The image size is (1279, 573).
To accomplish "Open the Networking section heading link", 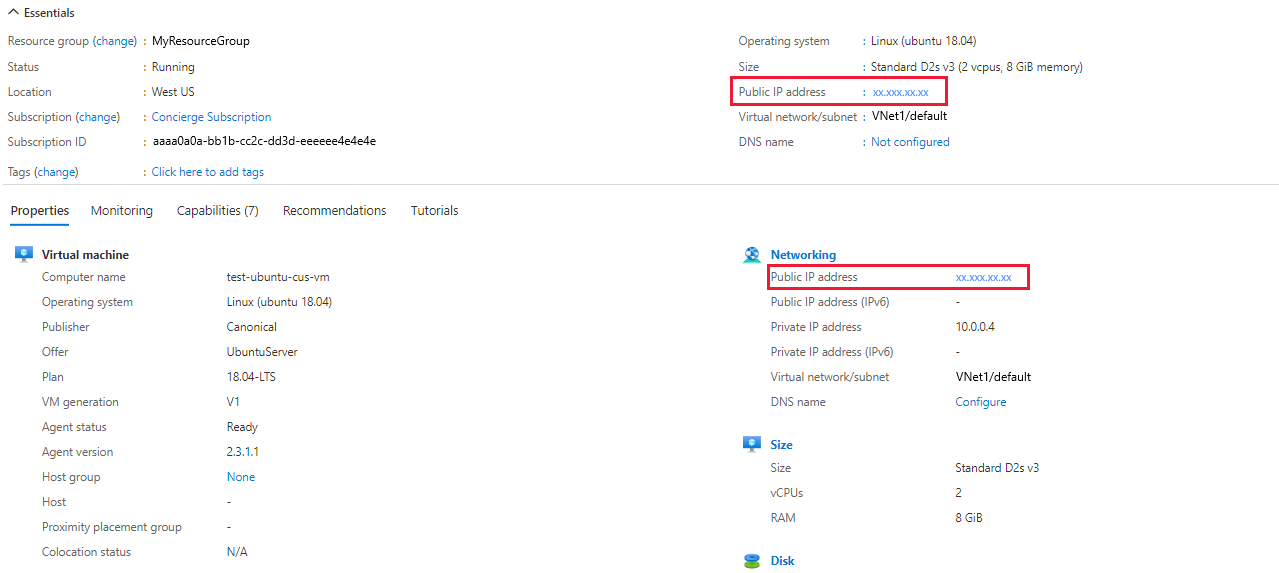I will coord(803,255).
